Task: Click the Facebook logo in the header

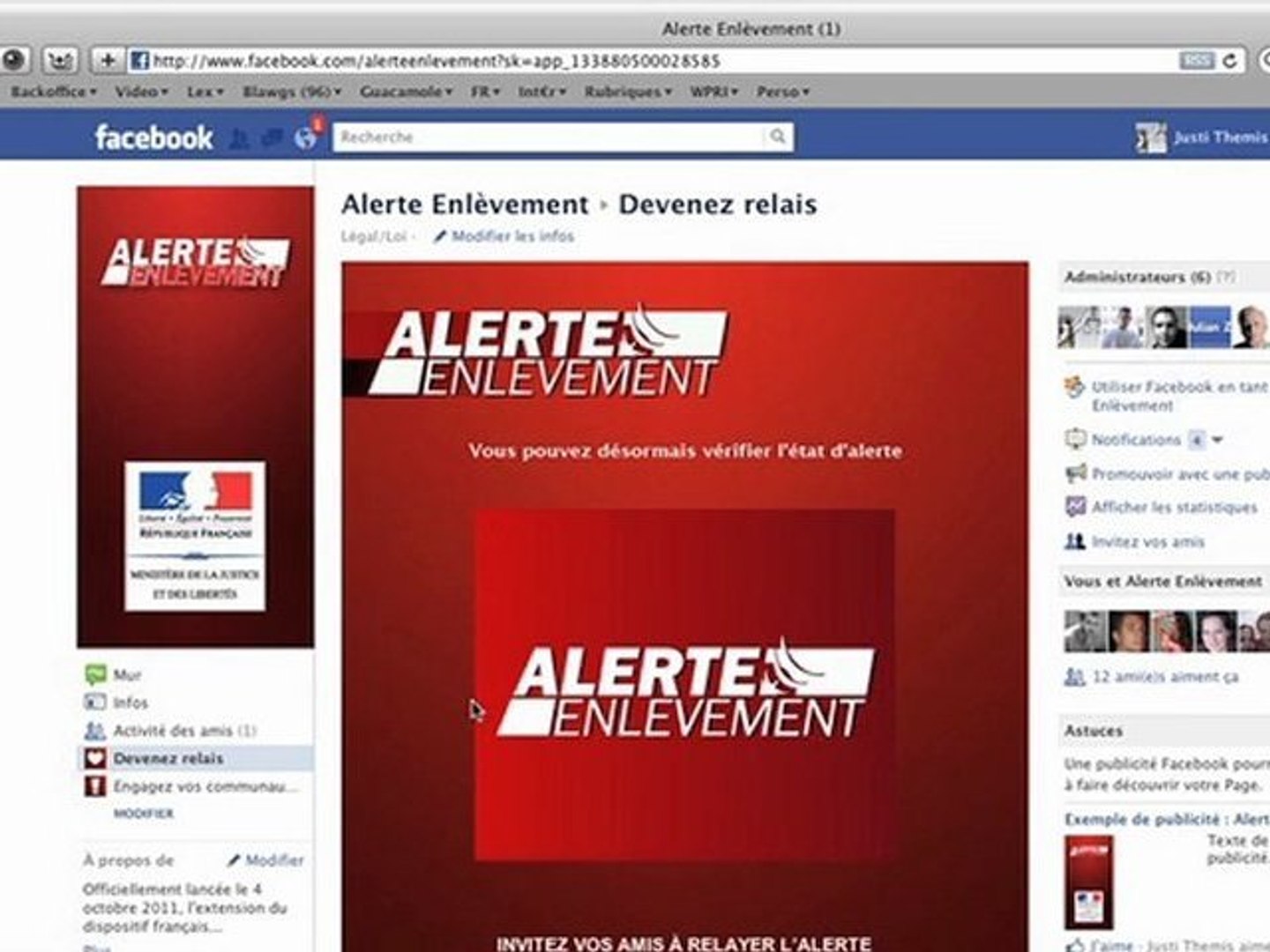Action: pyautogui.click(x=154, y=138)
